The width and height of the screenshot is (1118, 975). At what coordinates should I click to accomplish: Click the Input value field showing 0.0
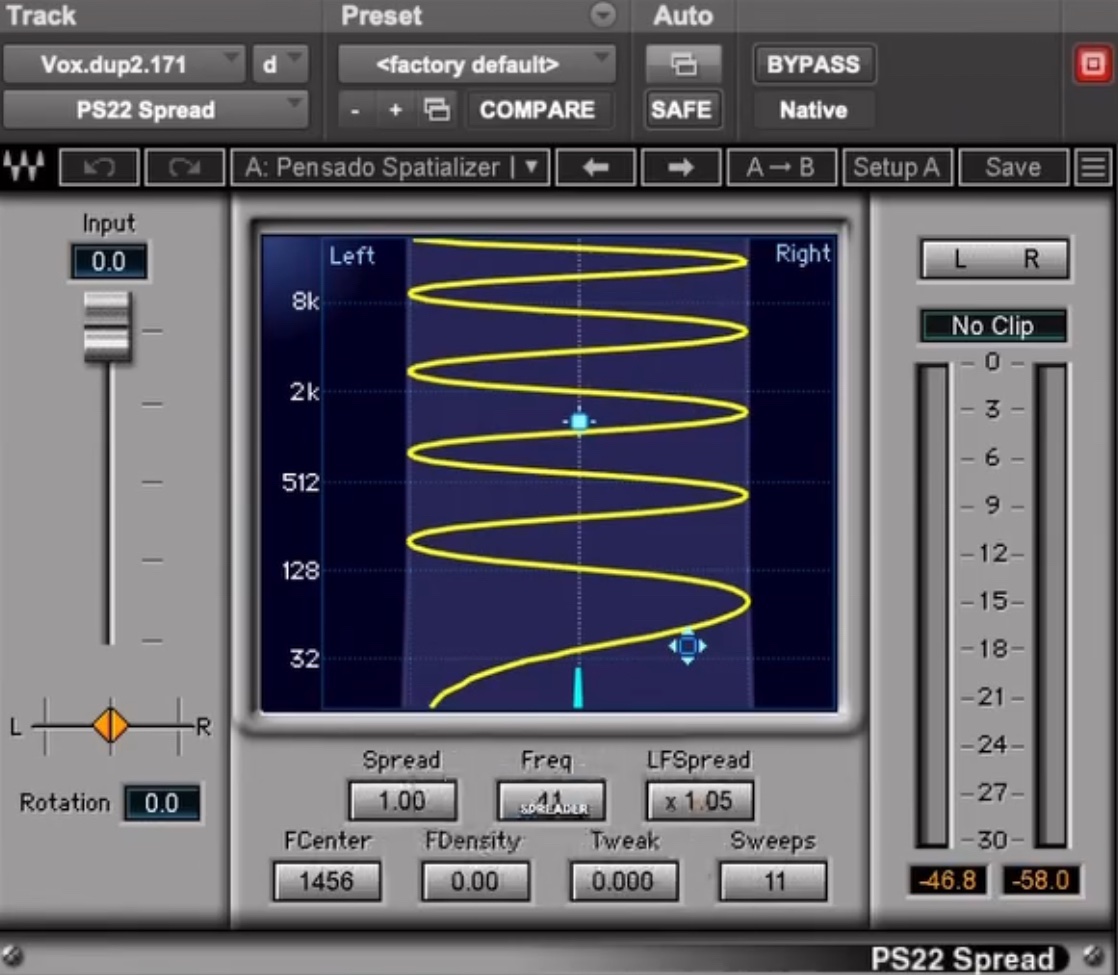point(108,262)
